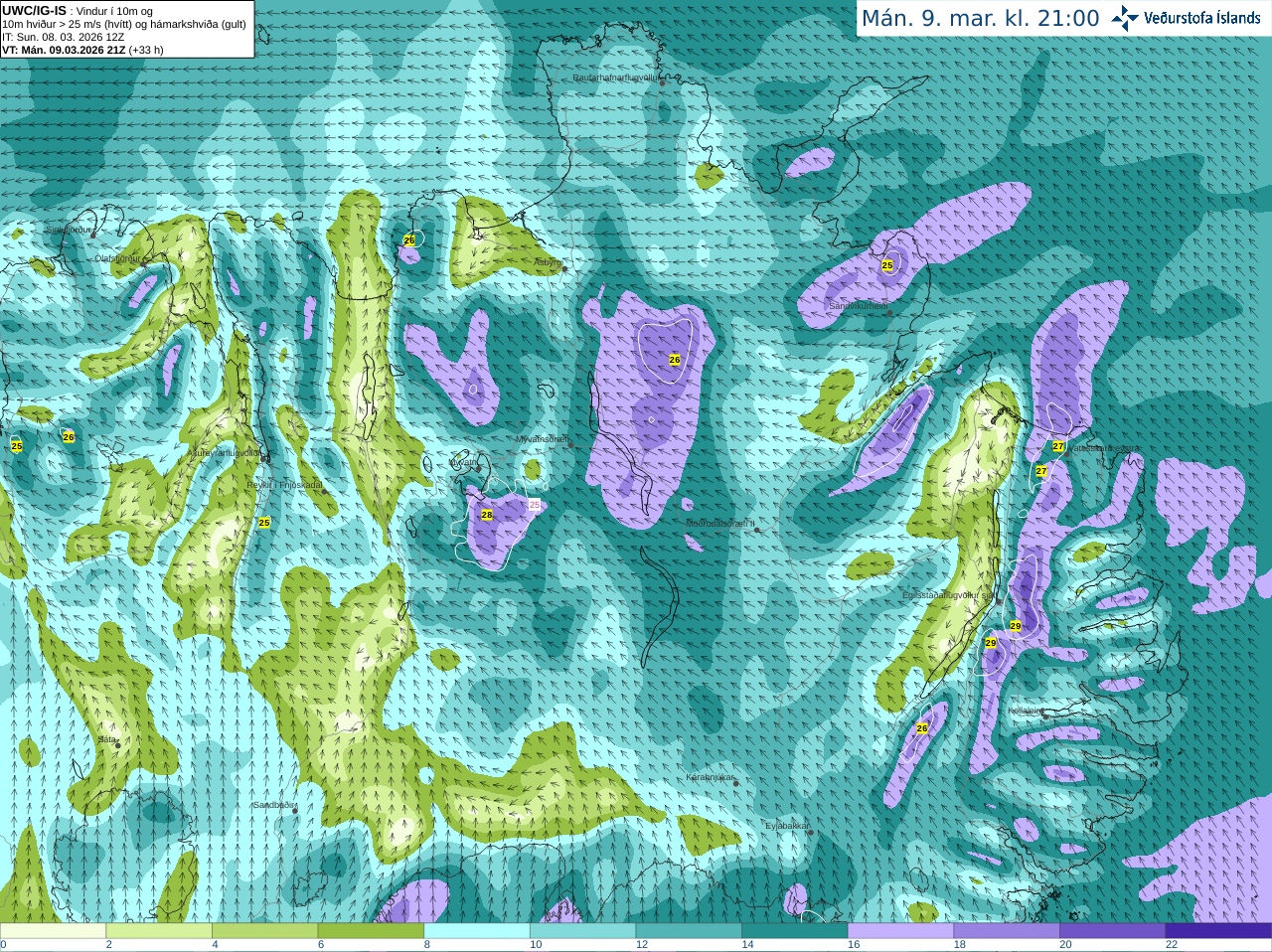Viewport: 1272px width, 952px height.
Task: Click the Sáta station label
Action: pos(106,739)
